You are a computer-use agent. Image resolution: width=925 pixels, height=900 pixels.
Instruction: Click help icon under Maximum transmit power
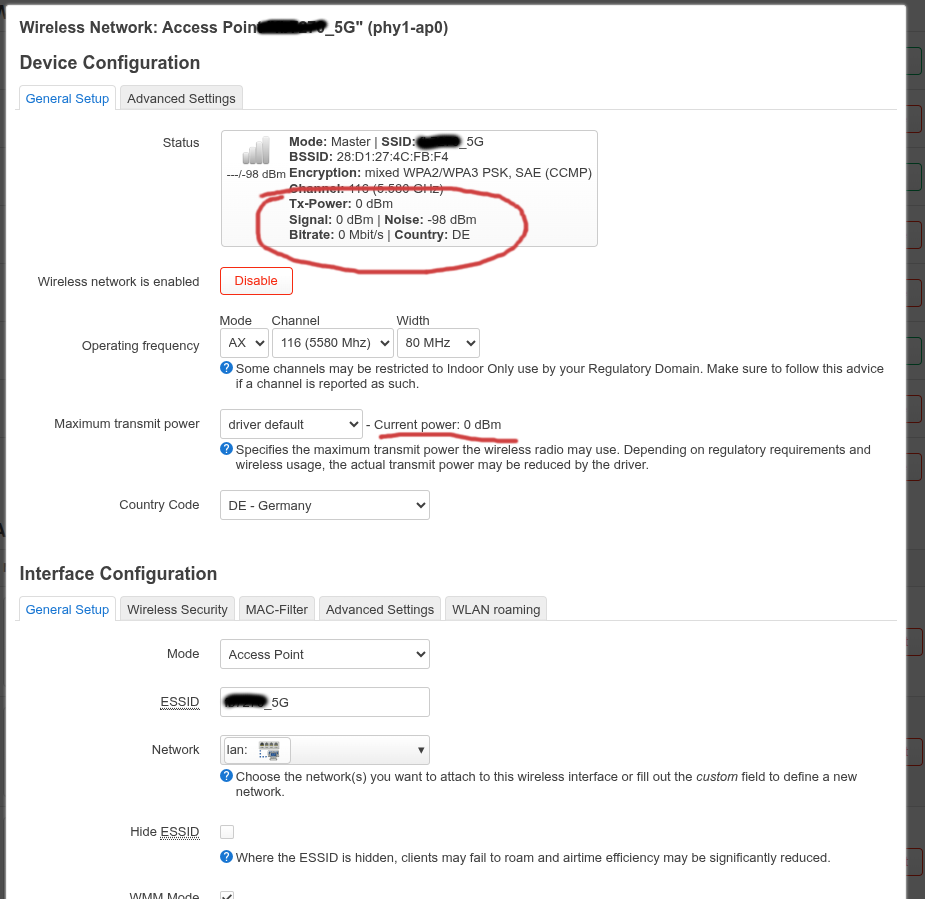pos(226,449)
